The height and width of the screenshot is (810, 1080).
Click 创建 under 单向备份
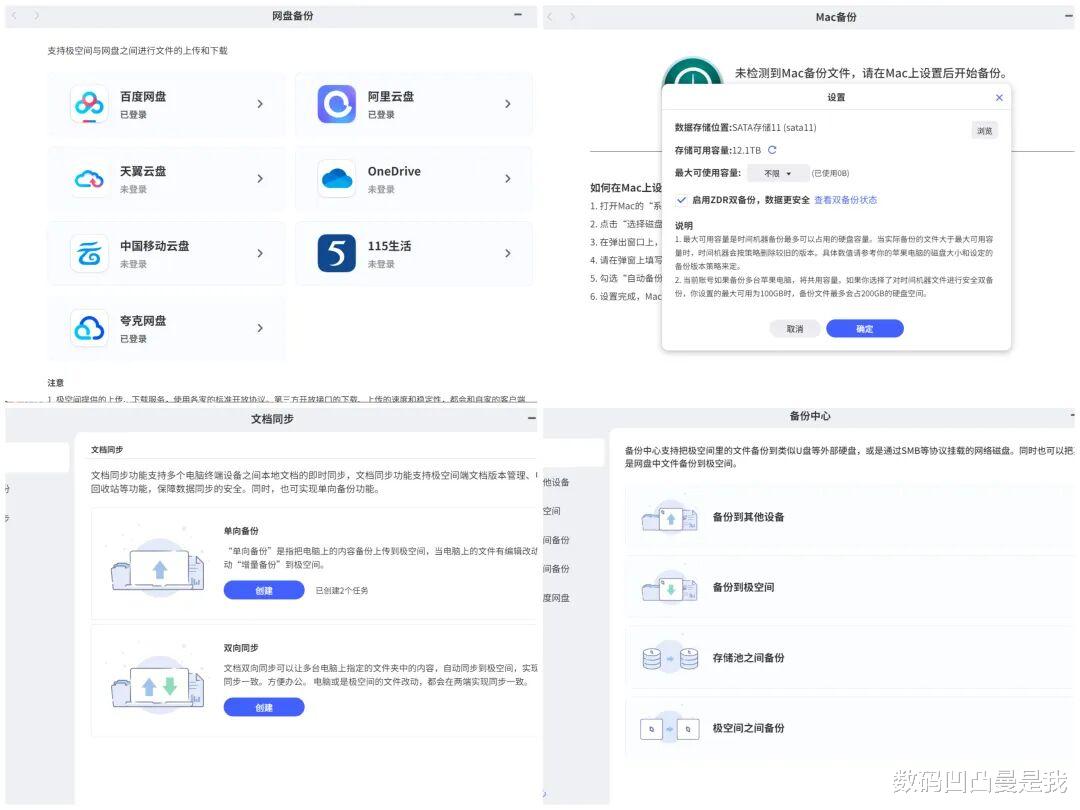pos(264,591)
